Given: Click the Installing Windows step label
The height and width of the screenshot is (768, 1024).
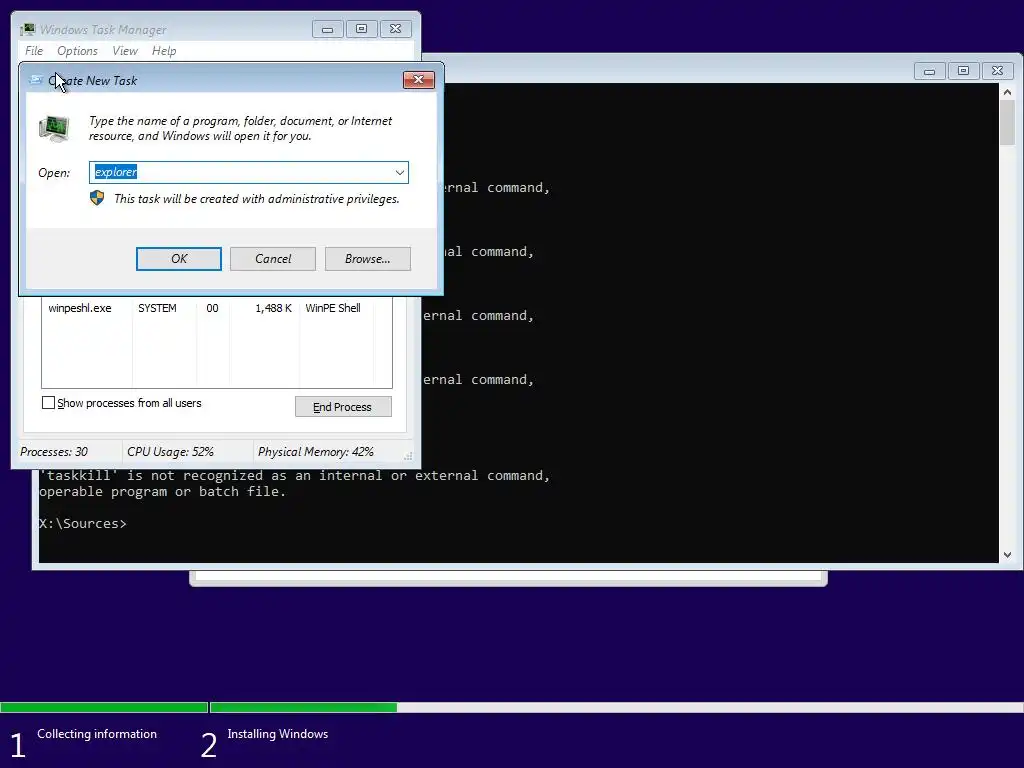Looking at the screenshot, I should pyautogui.click(x=278, y=734).
